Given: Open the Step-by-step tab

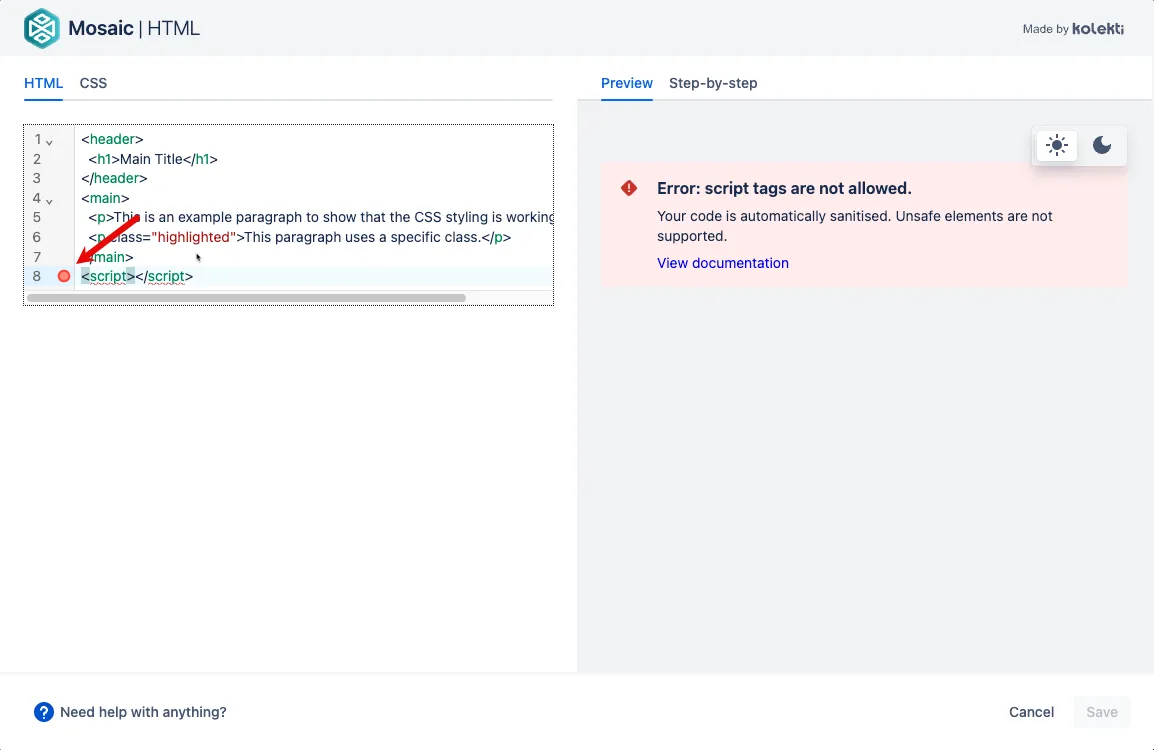Looking at the screenshot, I should coord(712,83).
